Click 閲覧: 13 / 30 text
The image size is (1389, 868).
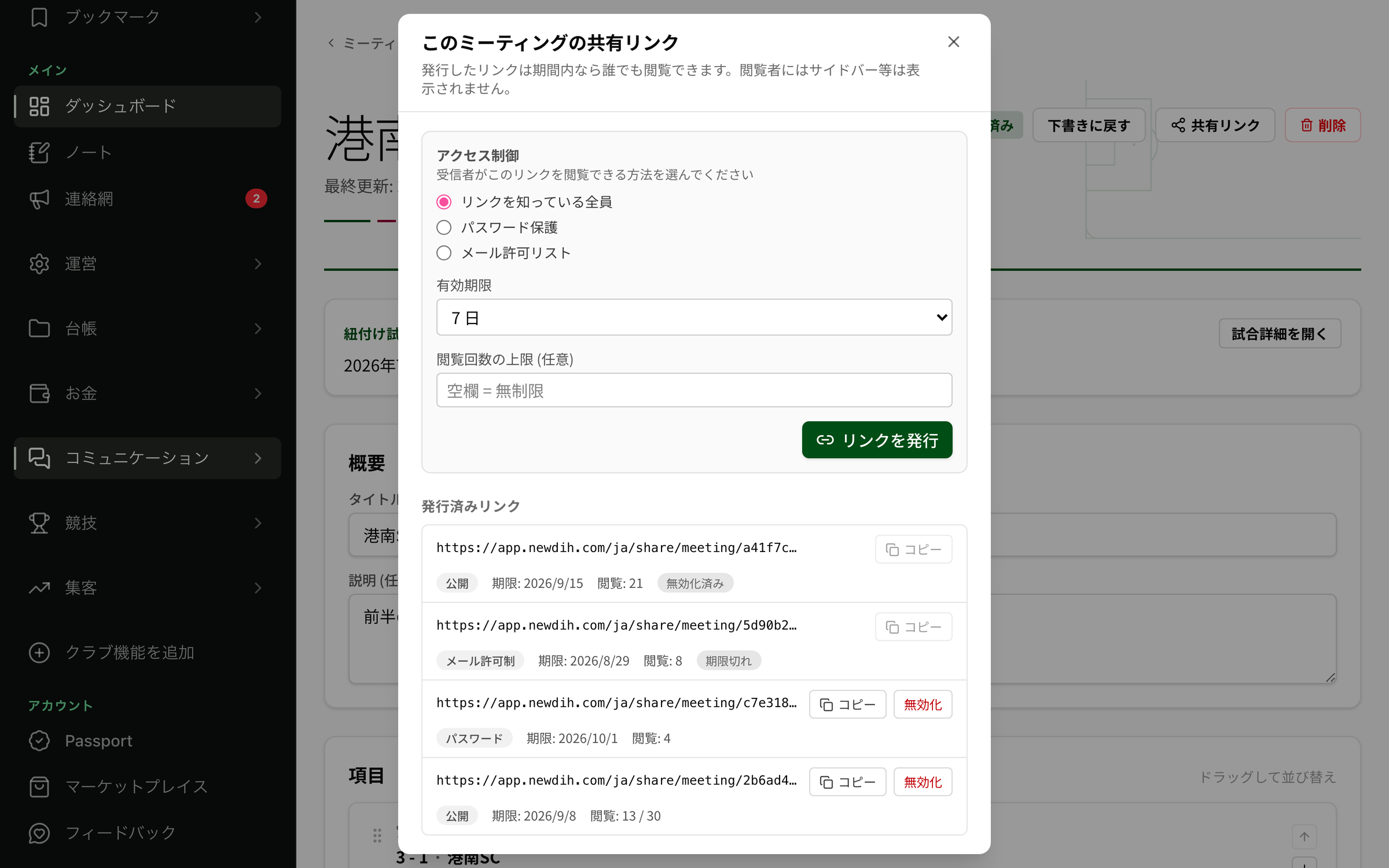625,816
